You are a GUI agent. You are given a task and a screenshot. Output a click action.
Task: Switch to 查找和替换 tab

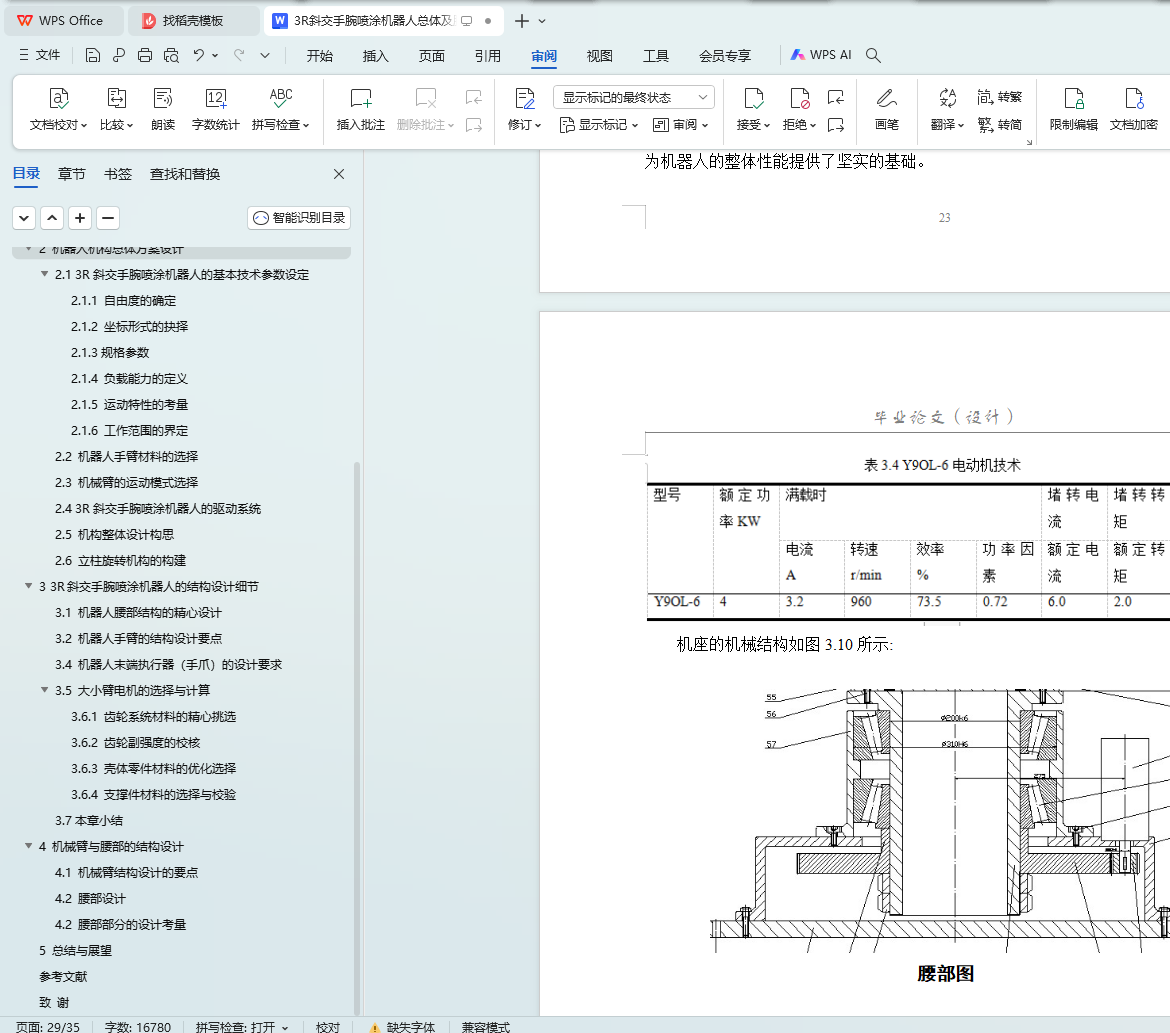[185, 174]
